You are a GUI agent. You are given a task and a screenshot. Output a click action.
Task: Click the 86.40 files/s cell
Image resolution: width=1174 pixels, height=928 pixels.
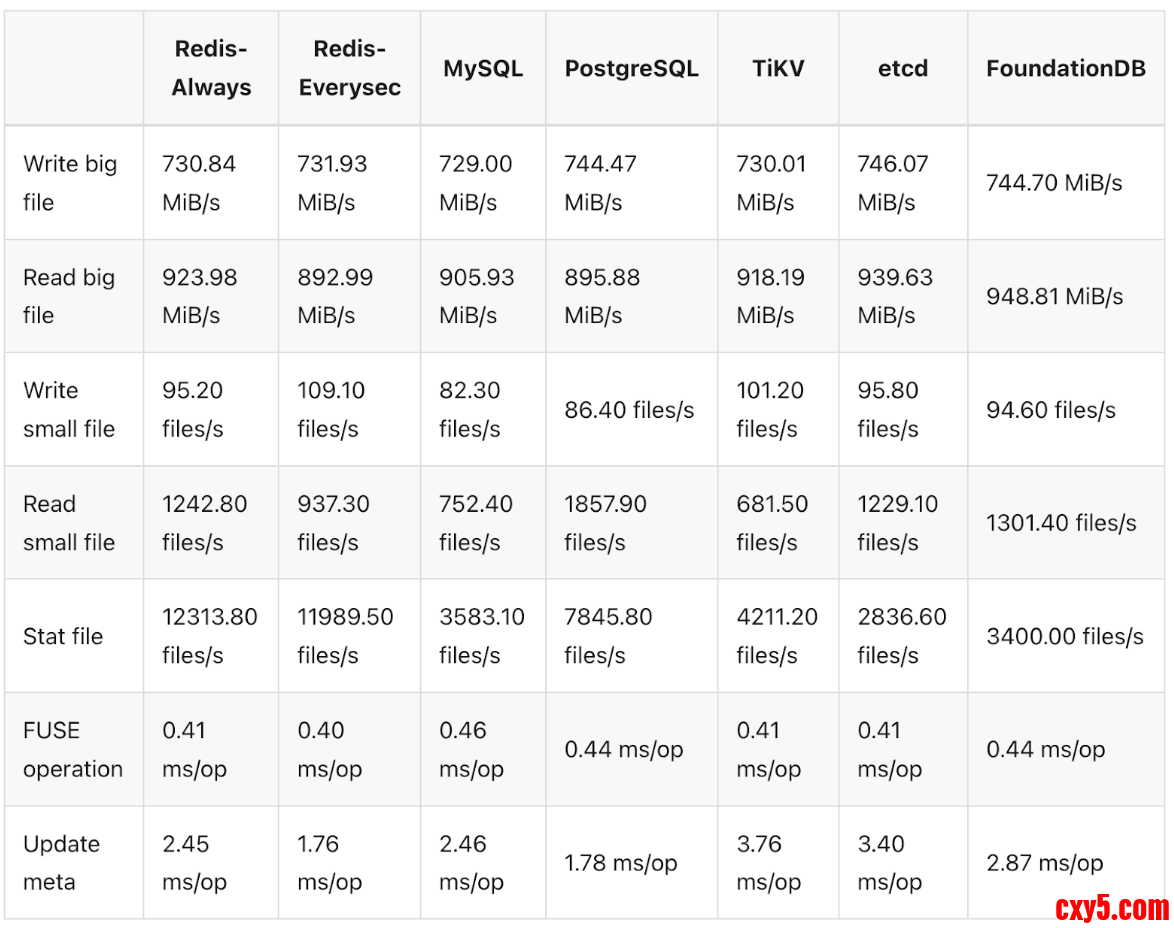tap(629, 409)
